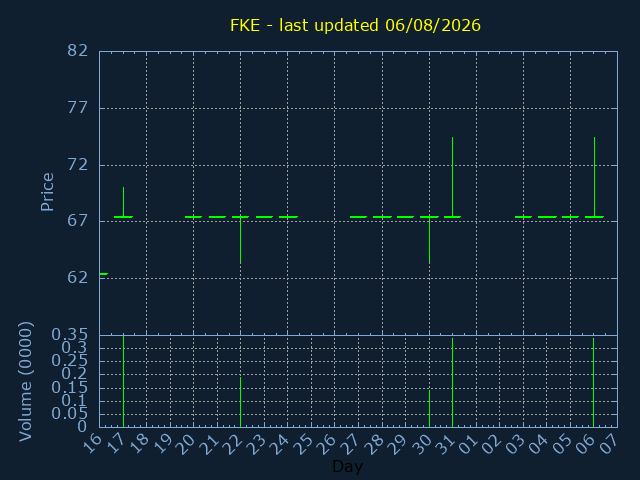This screenshot has width=640, height=480.
Task: Click the price spike on day 31
Action: (x=452, y=177)
